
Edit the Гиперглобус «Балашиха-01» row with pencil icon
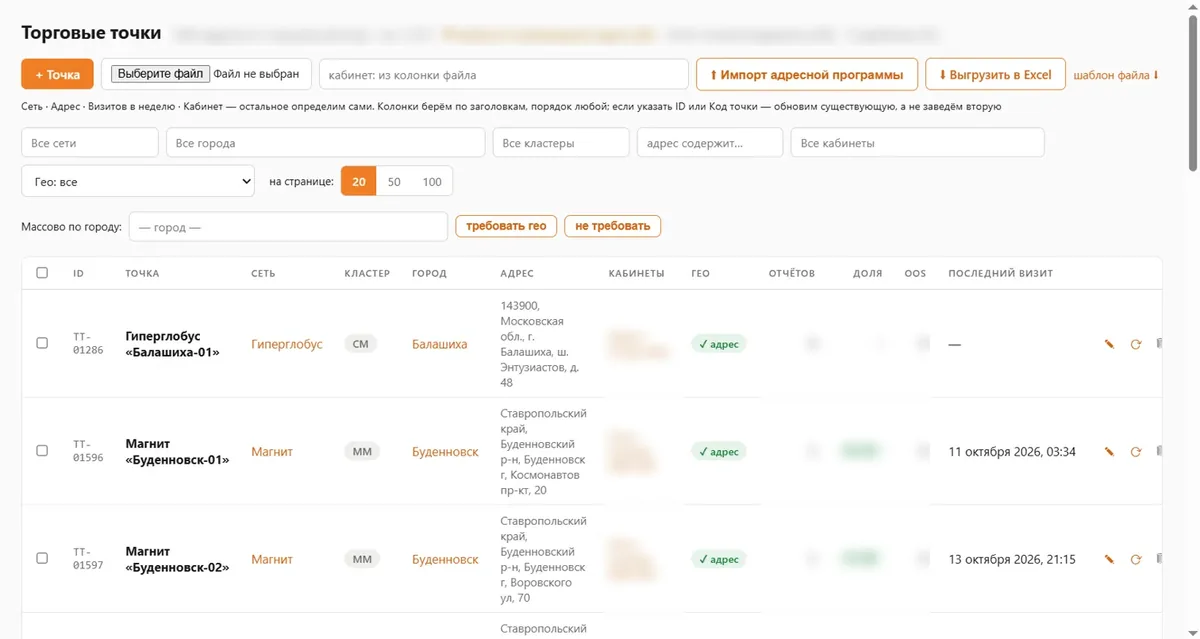(1109, 344)
